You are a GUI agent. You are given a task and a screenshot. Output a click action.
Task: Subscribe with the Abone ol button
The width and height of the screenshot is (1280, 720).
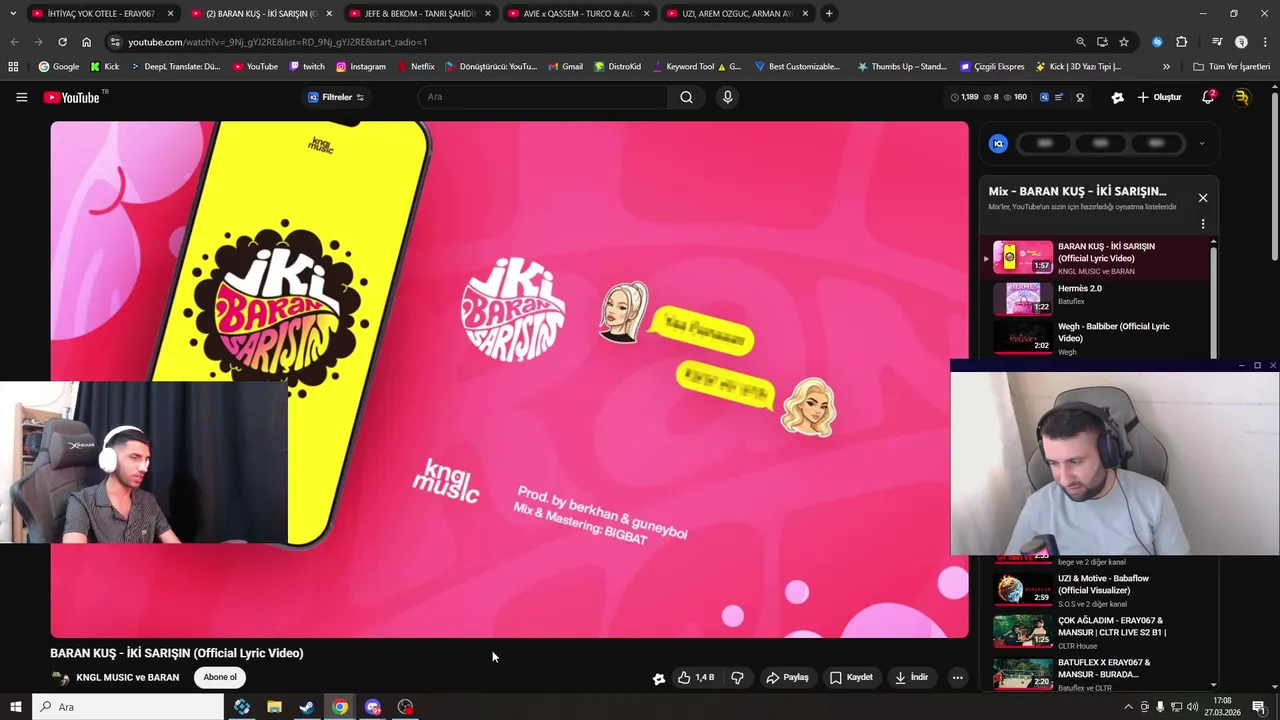[220, 677]
